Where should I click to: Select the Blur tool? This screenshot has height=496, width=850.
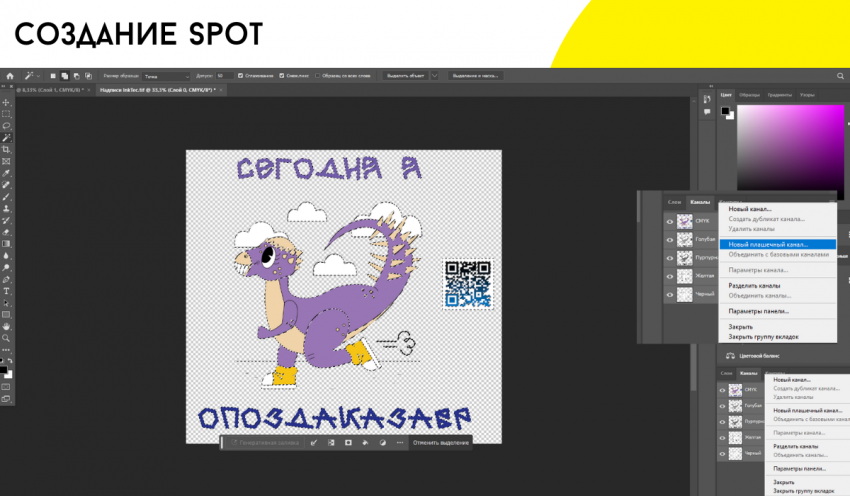[x=6, y=255]
